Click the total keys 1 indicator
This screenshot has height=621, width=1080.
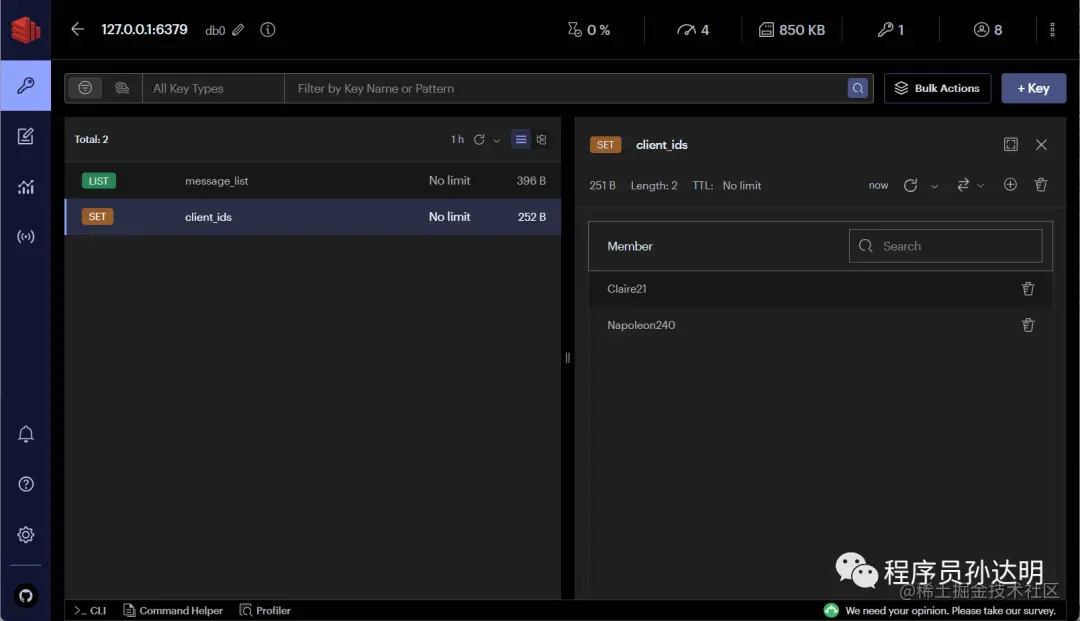pyautogui.click(x=891, y=30)
